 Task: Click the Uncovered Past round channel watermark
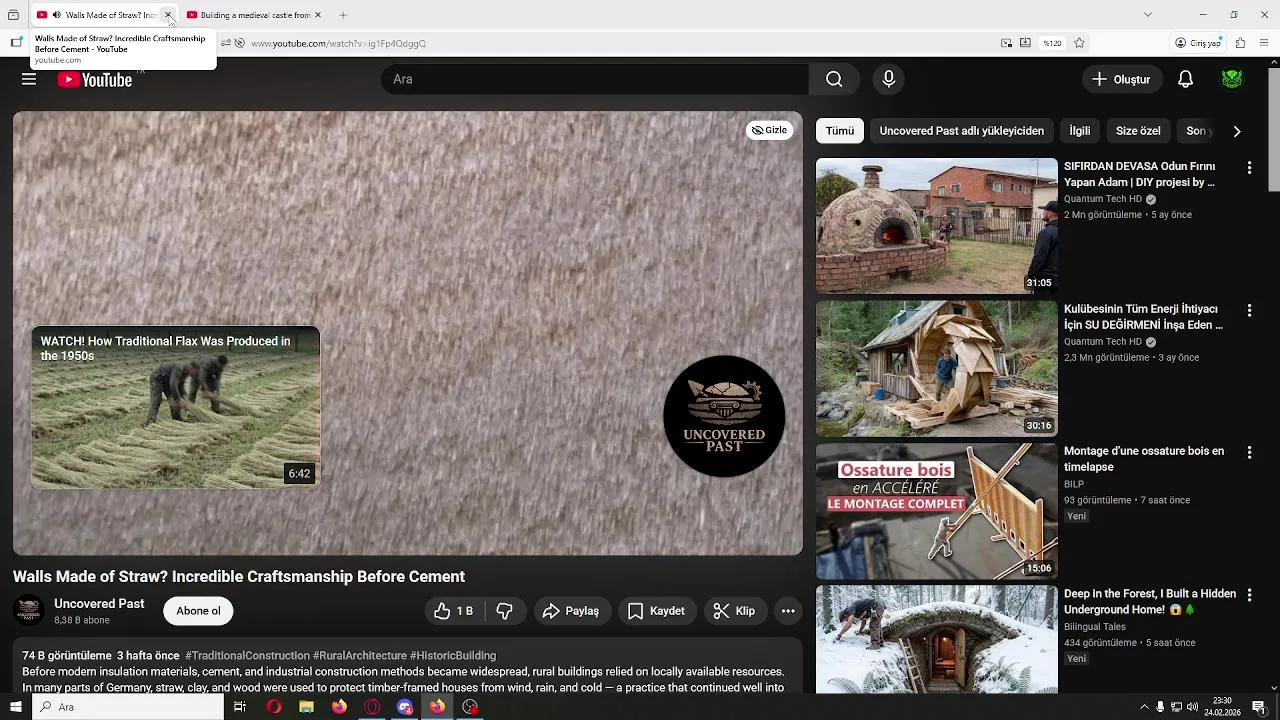pyautogui.click(x=724, y=416)
